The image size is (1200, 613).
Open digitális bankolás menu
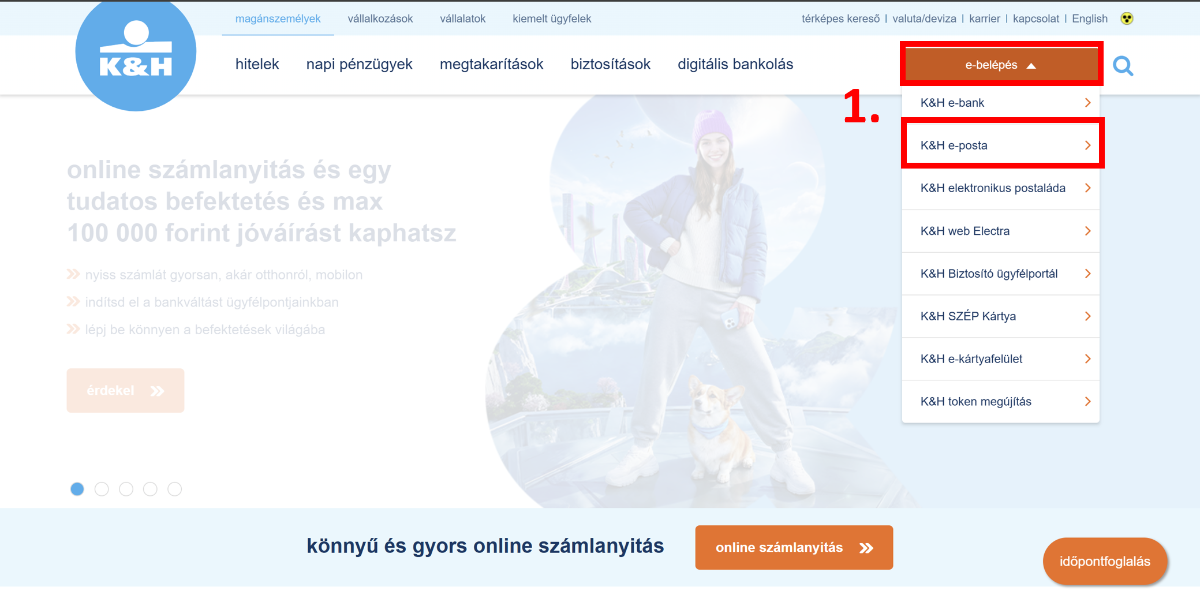(x=735, y=64)
